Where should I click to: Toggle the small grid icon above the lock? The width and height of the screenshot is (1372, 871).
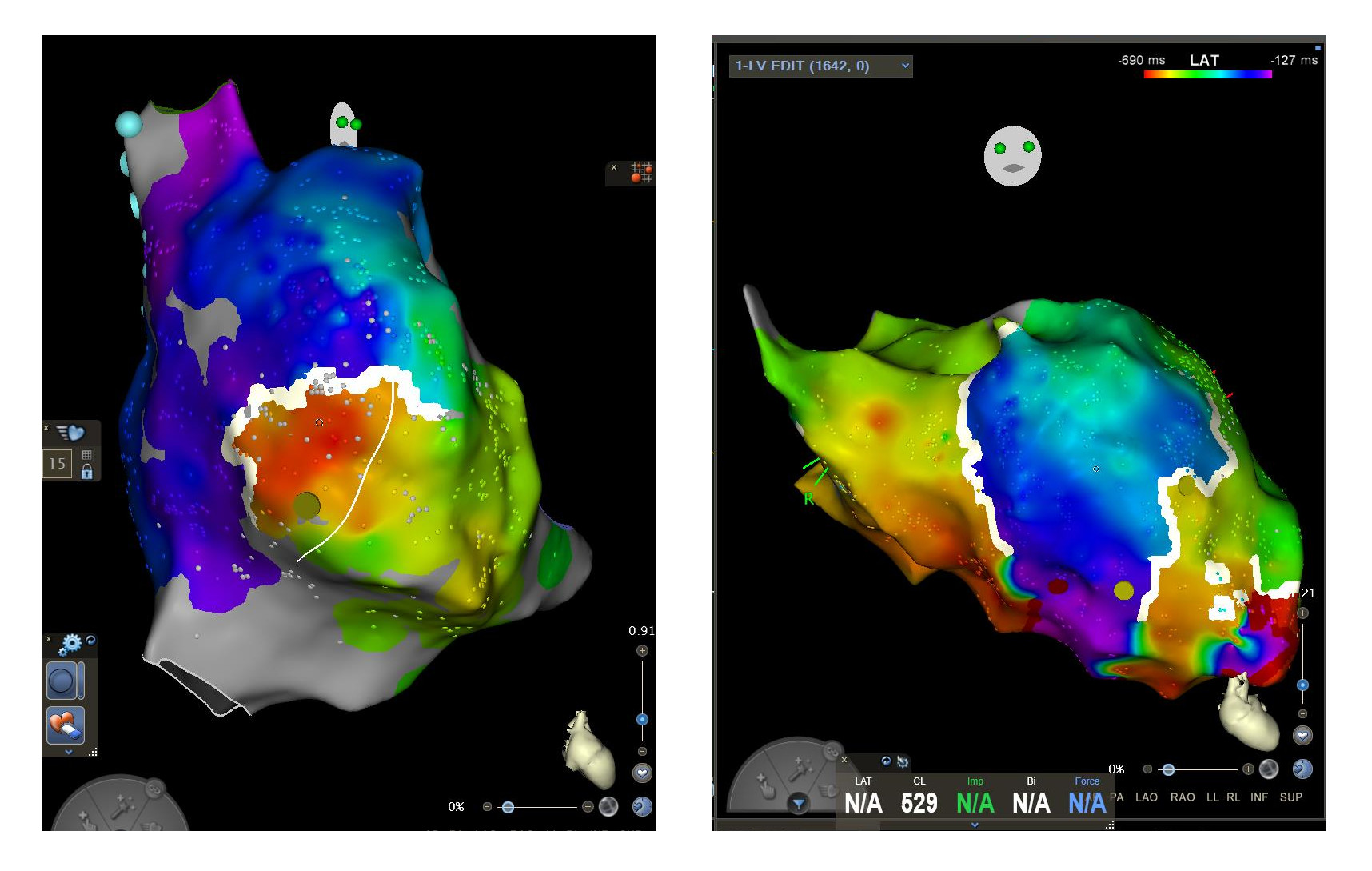(86, 455)
